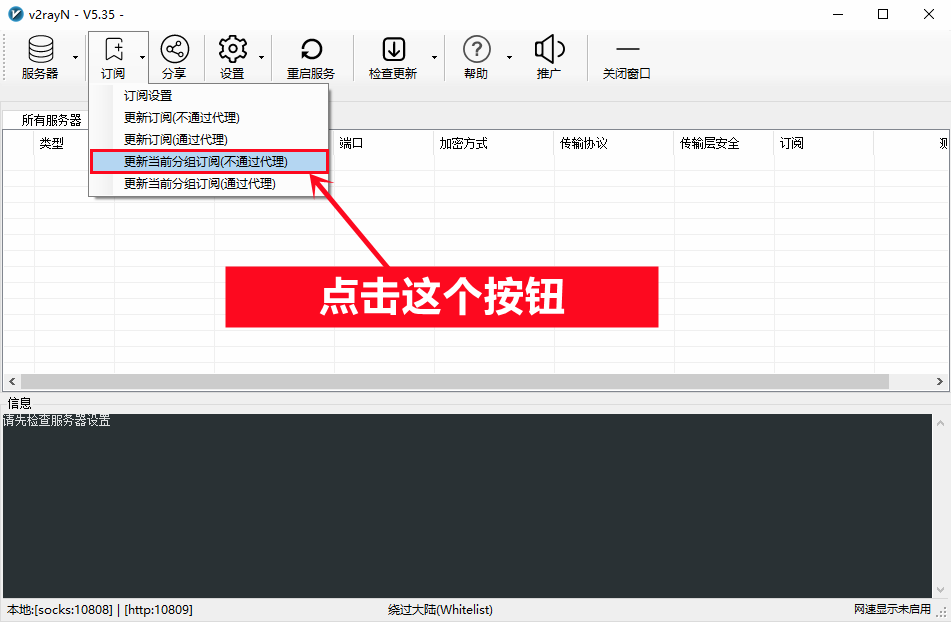The height and width of the screenshot is (622, 951).
Task: Select 更新当前分组订阅(不通过代理) menu item
Action: point(205,161)
